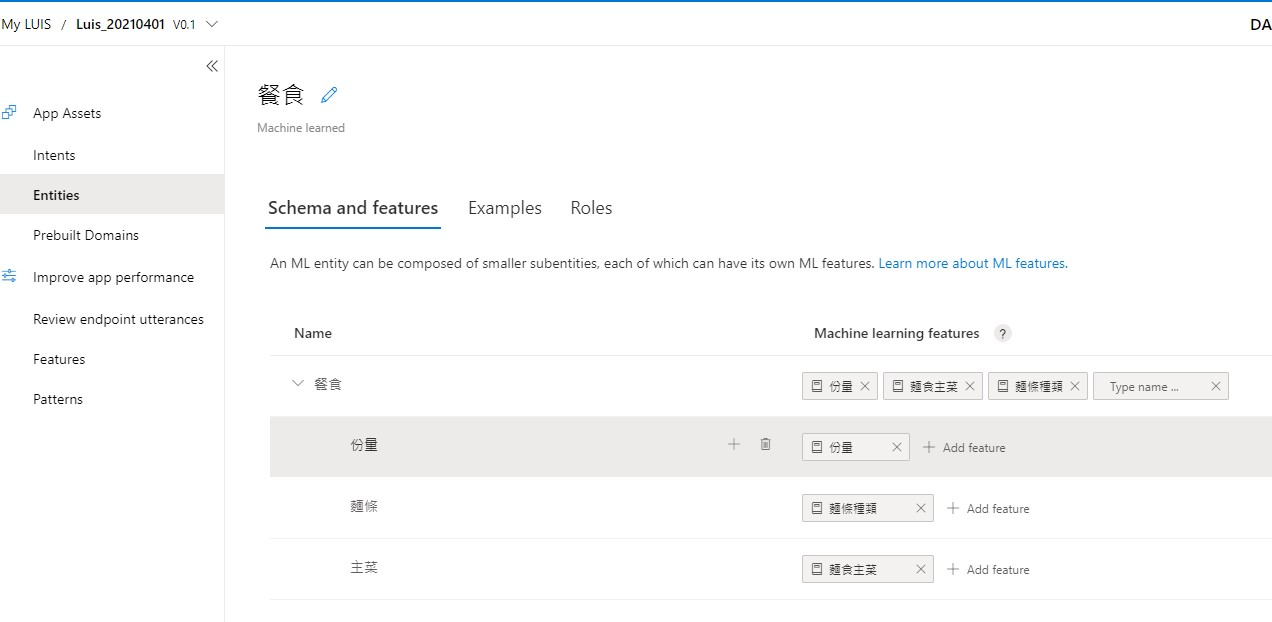Click the App Assets sidebar icon
This screenshot has width=1272, height=622.
pyautogui.click(x=9, y=113)
